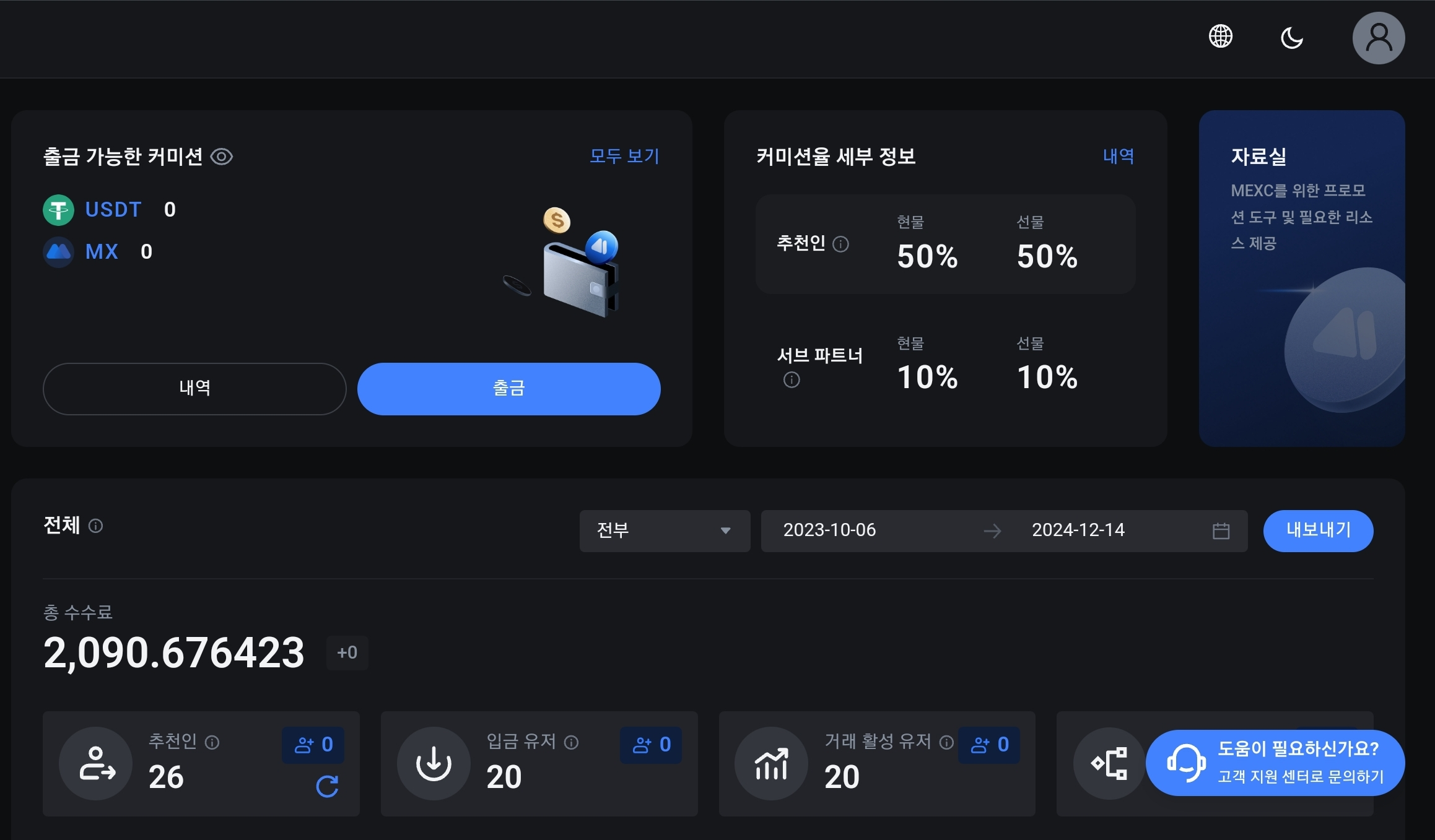Viewport: 1435px width, 840px height.
Task: Open the user profile avatar
Action: pos(1378,38)
